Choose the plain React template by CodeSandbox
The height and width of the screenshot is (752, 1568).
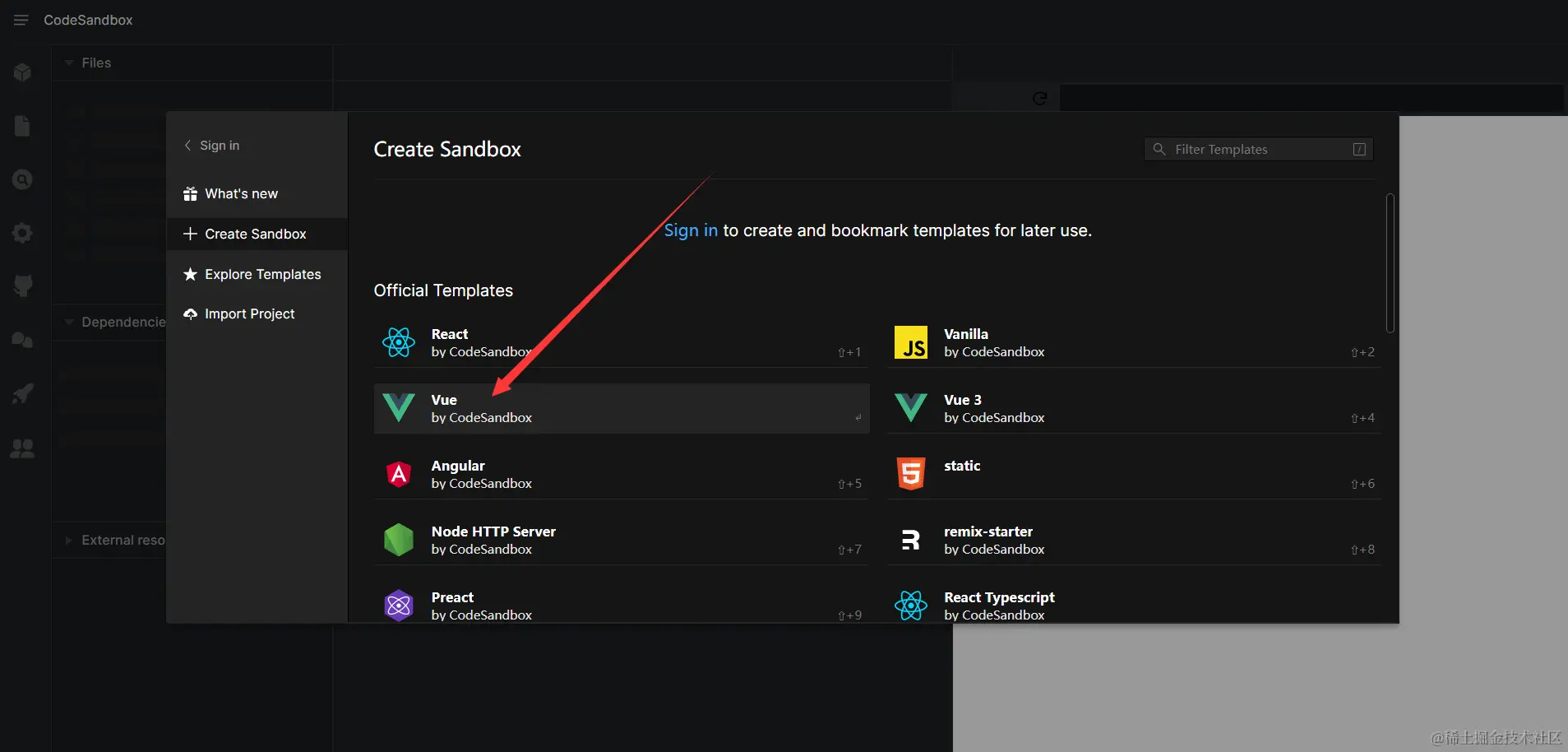[622, 342]
